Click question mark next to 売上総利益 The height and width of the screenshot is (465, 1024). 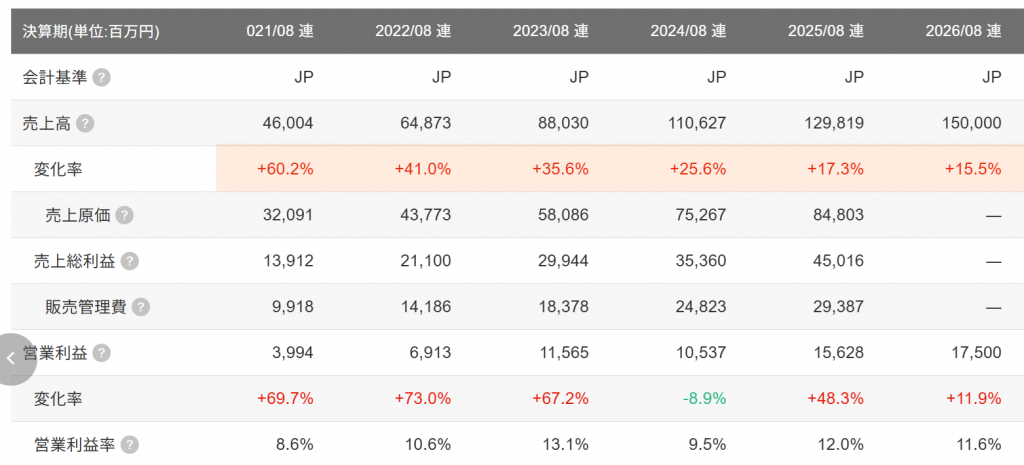pyautogui.click(x=130, y=261)
